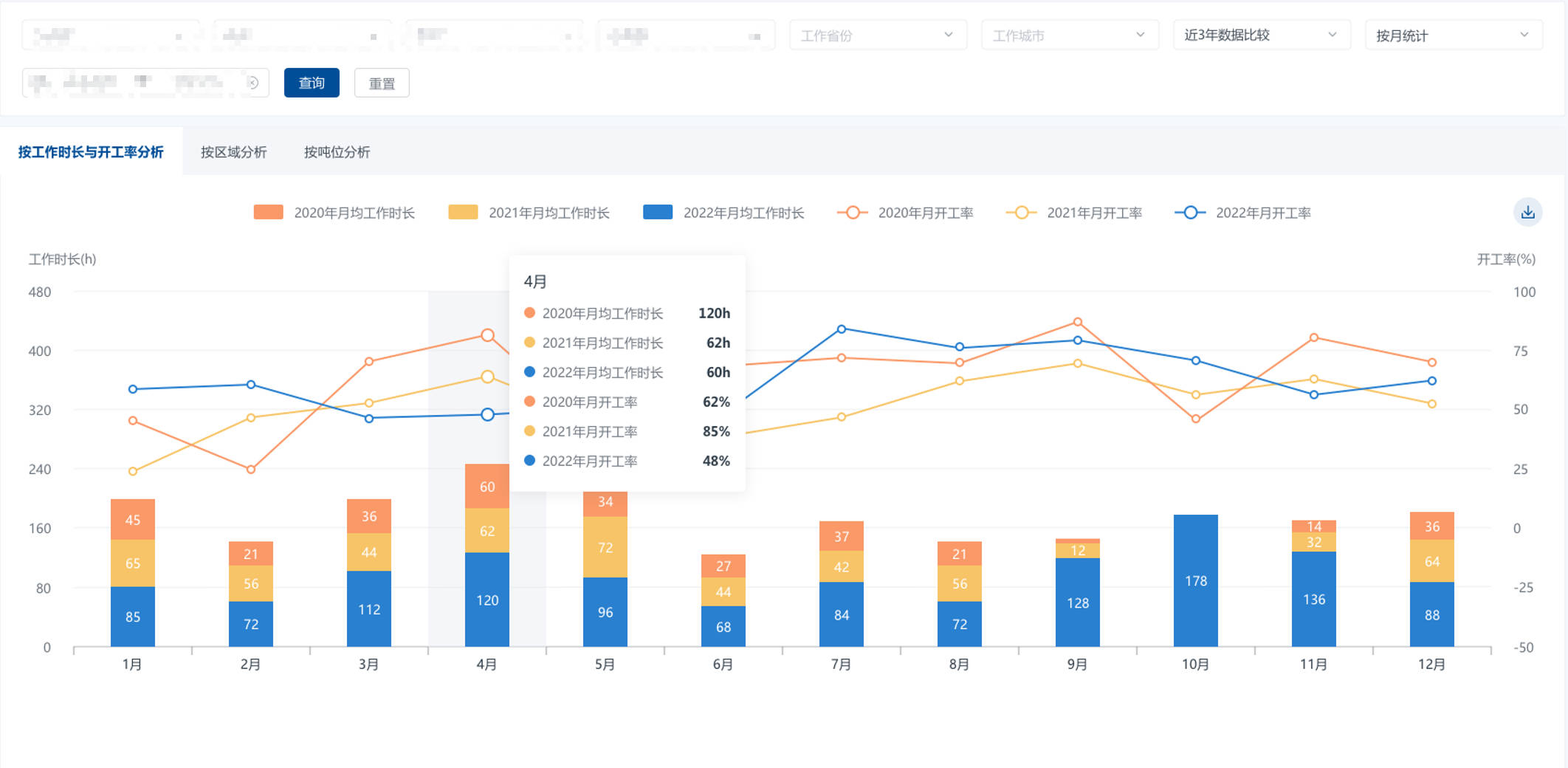The image size is (1568, 768).
Task: Select the 按工作时长与开工率分析 tab
Action: click(x=91, y=152)
